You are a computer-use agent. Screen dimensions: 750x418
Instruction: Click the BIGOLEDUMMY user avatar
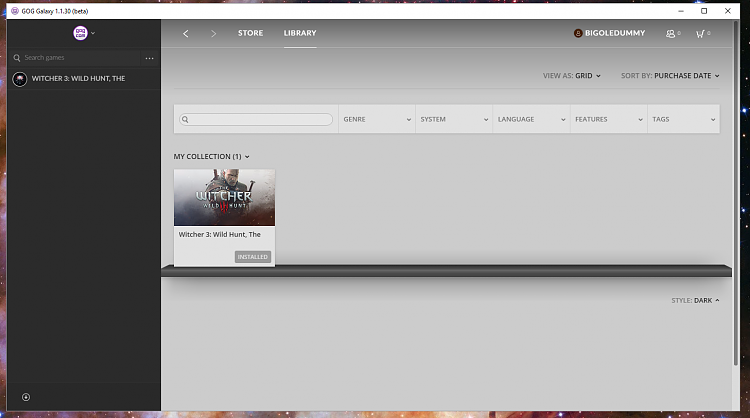(x=578, y=33)
